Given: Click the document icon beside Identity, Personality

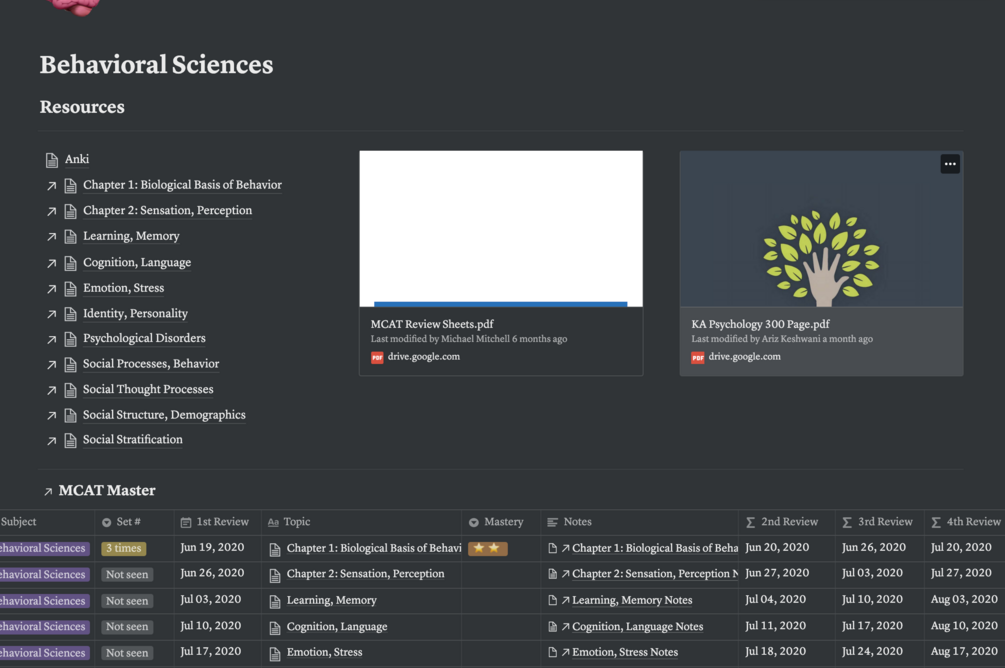Looking at the screenshot, I should click(71, 314).
